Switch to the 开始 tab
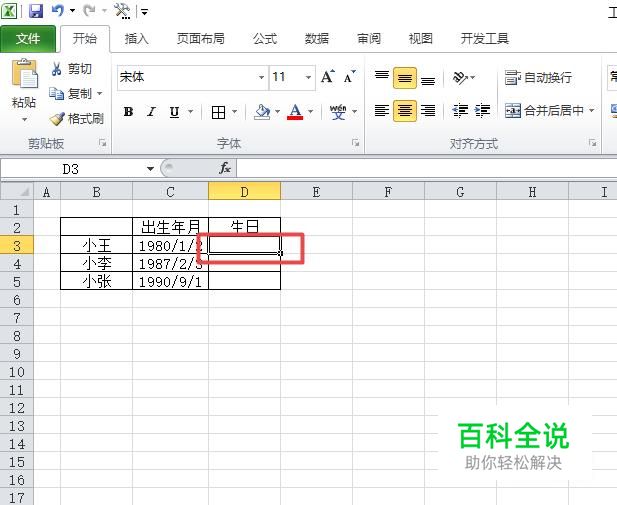The image size is (617, 505). (x=85, y=39)
